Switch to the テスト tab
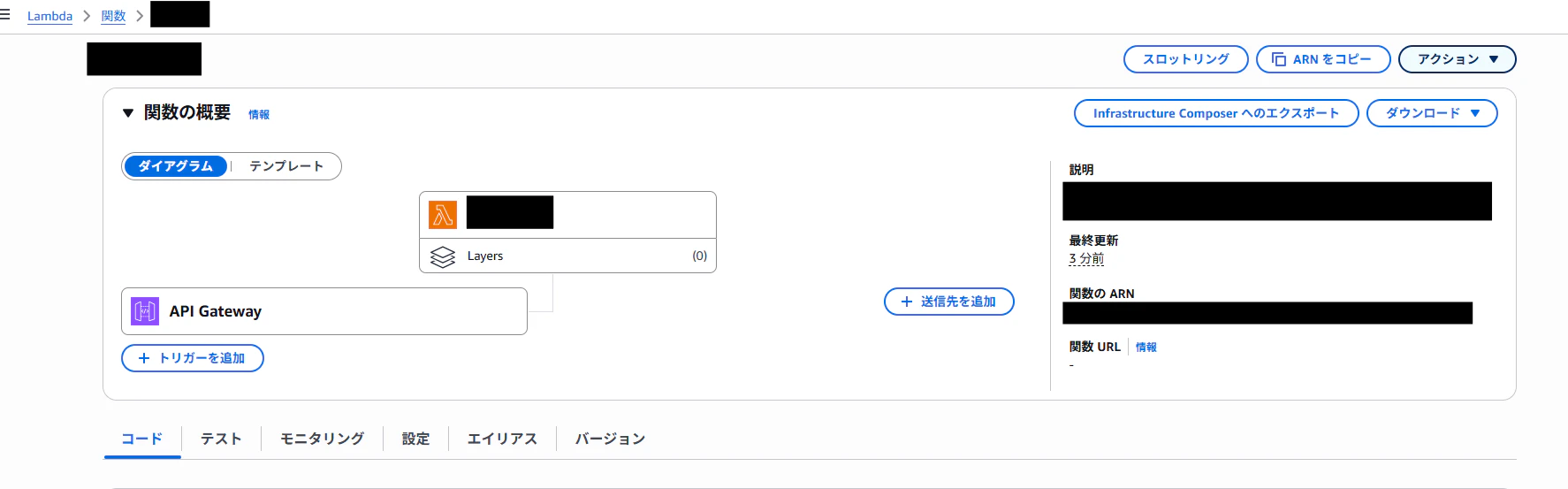The image size is (1568, 489). (x=221, y=439)
